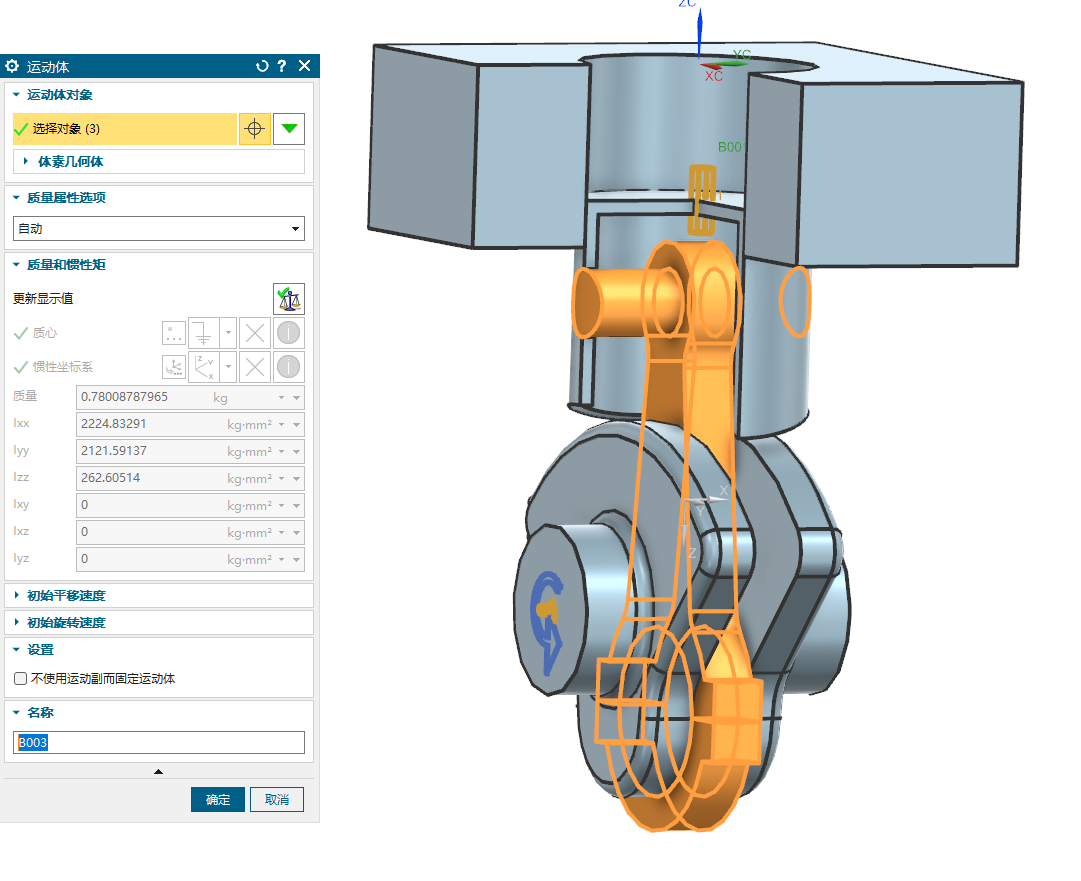Click the green triangle selection filter button
1081x881 pixels.
(x=289, y=129)
